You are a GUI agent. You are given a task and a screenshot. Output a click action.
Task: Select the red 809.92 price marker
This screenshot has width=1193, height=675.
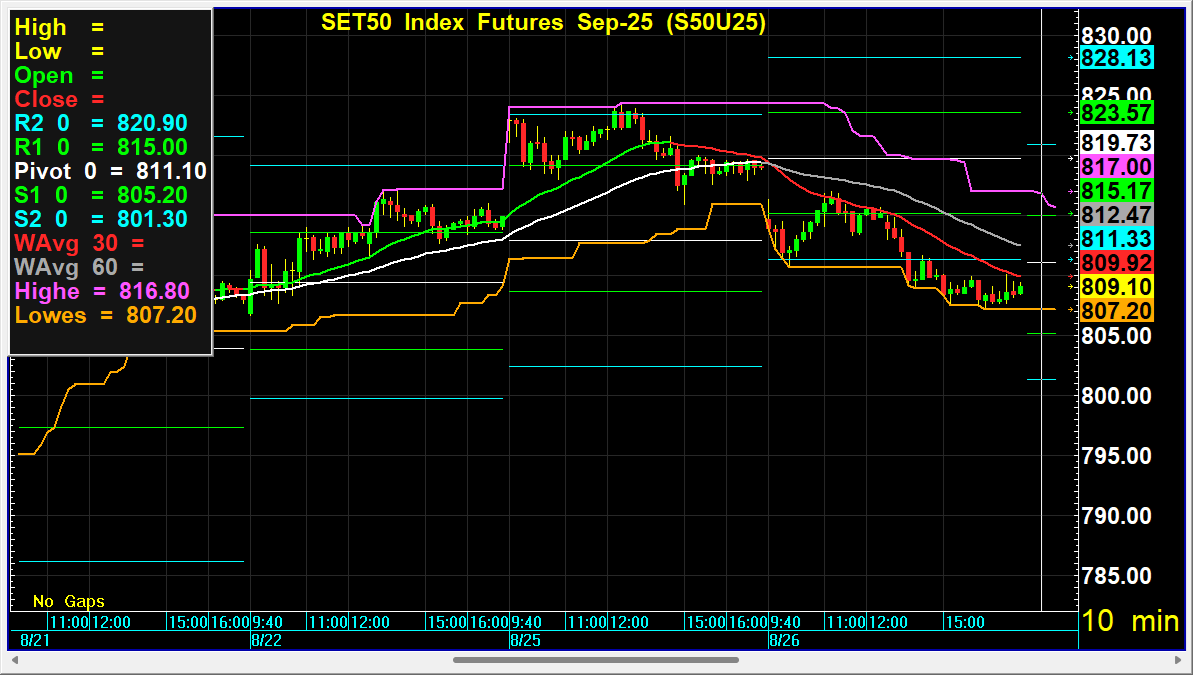(x=1116, y=263)
